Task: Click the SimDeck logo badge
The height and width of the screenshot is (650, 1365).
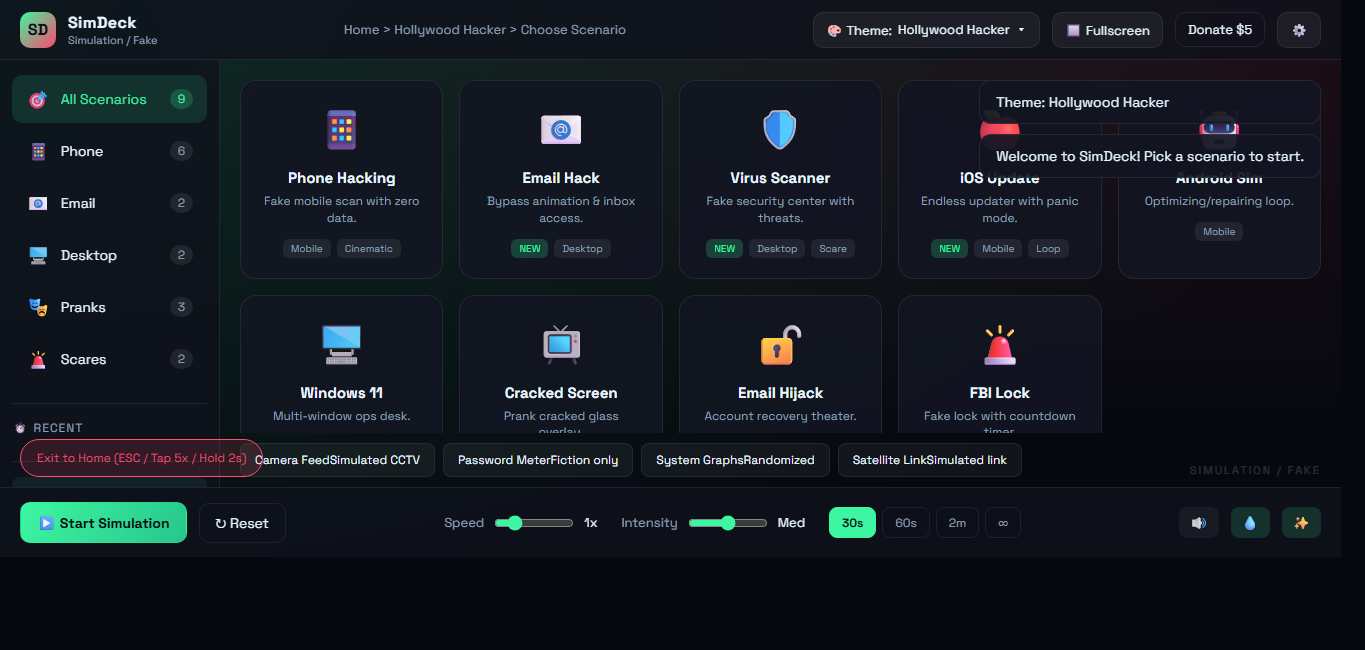Action: (x=37, y=29)
